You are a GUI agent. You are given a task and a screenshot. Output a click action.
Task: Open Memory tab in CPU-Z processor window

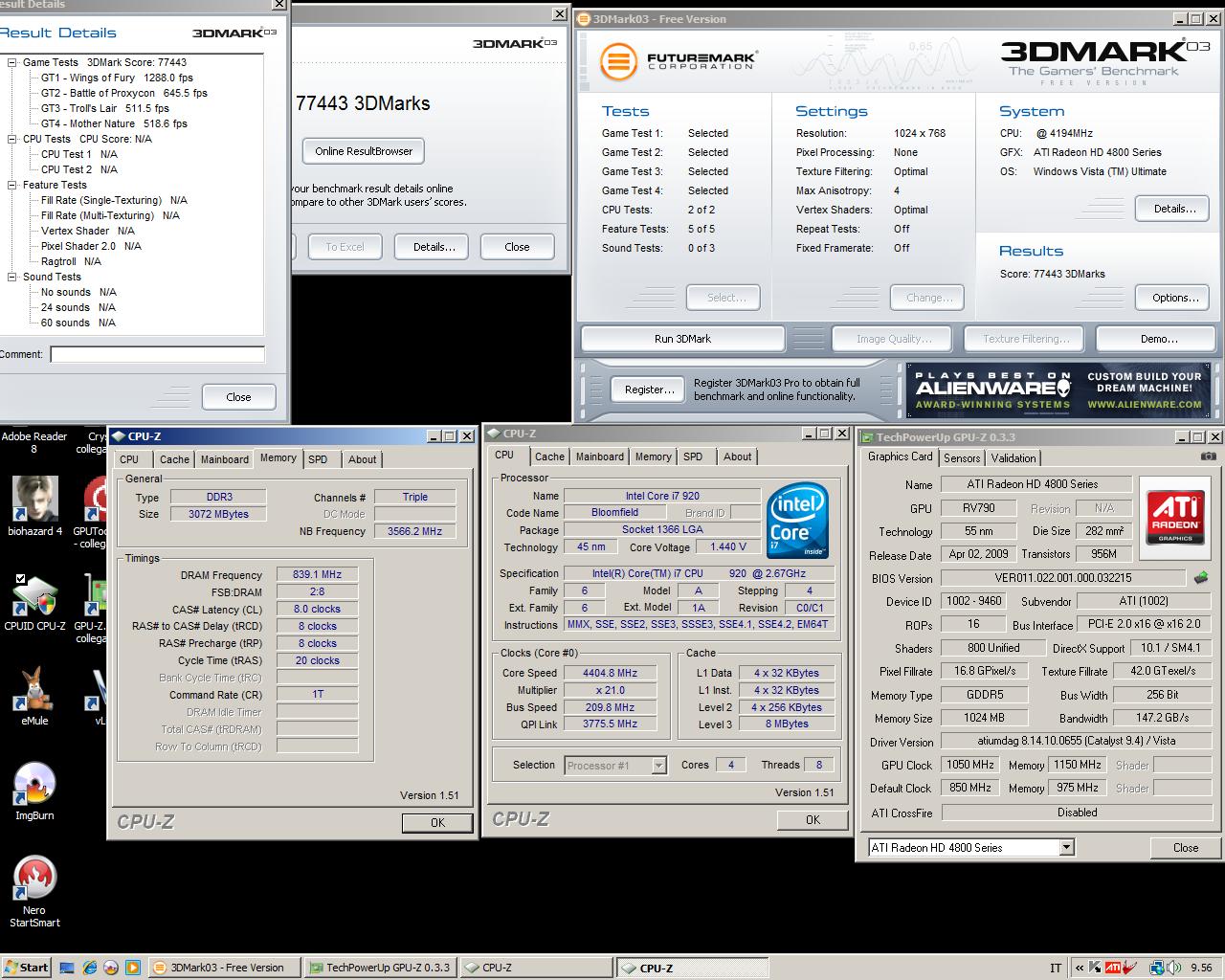click(654, 457)
